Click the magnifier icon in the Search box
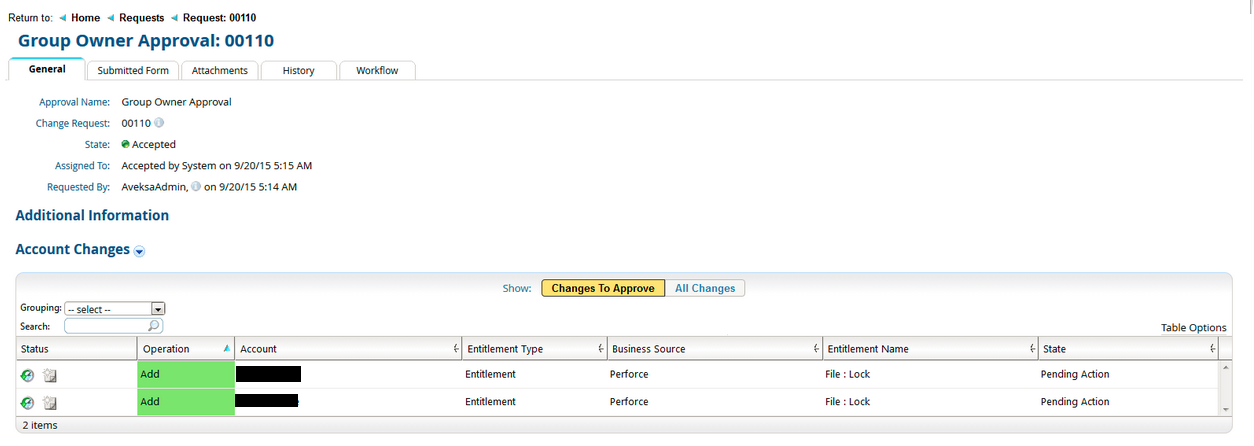Viewport: 1254px width, 446px height. [x=153, y=326]
